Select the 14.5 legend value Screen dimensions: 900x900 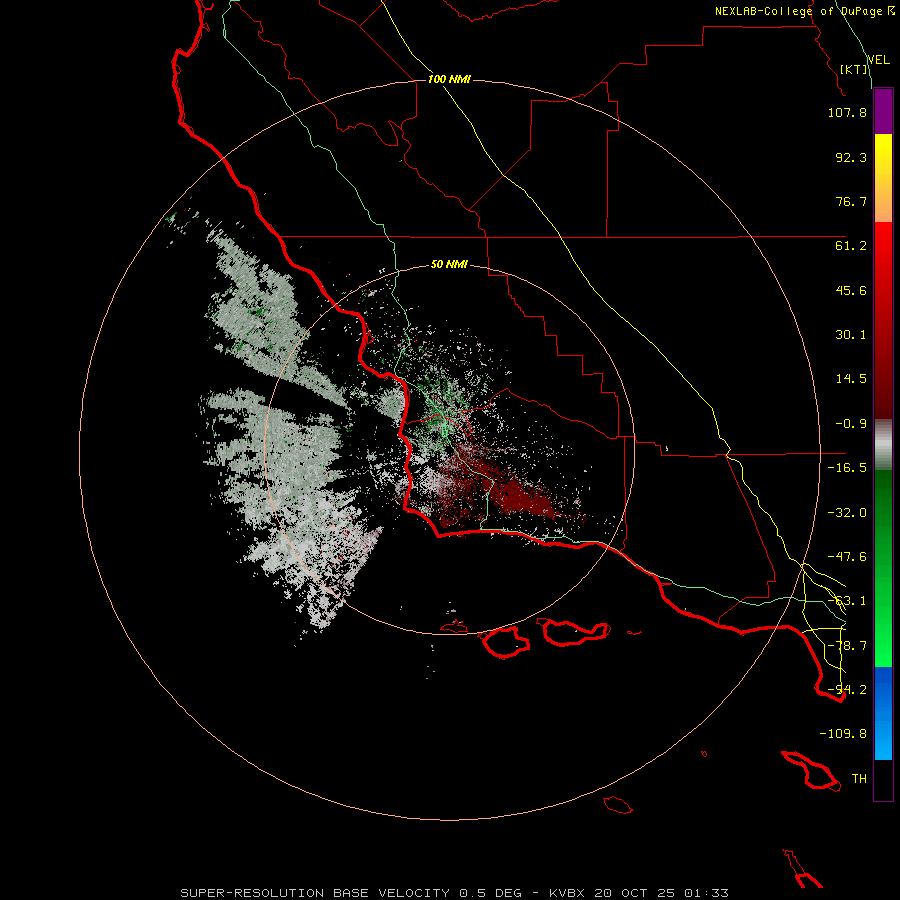[x=851, y=379]
